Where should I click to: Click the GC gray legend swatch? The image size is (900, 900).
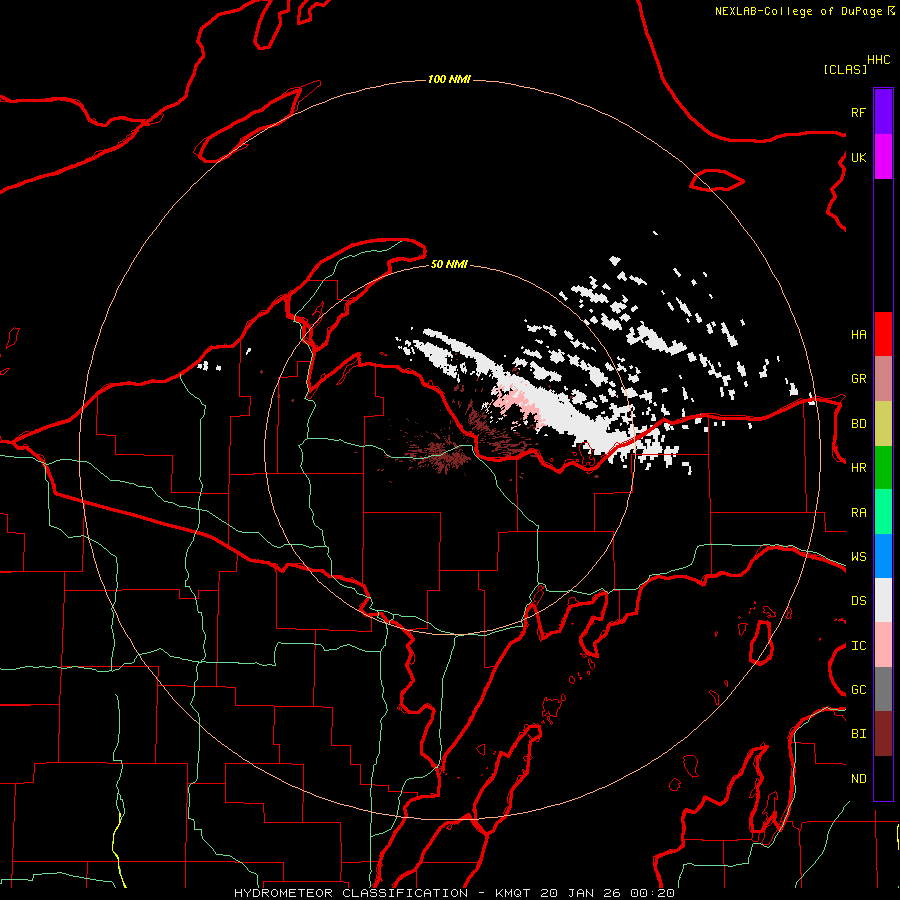[883, 689]
